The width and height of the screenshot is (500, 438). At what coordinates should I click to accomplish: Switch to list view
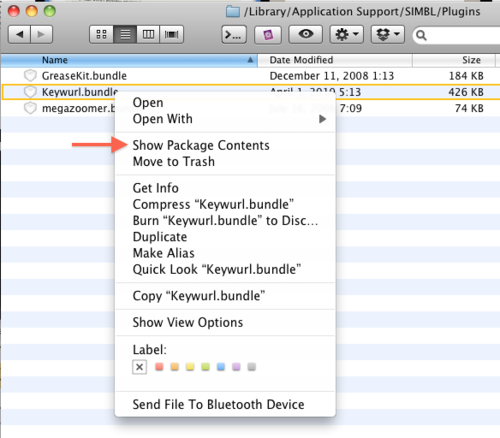[x=125, y=34]
